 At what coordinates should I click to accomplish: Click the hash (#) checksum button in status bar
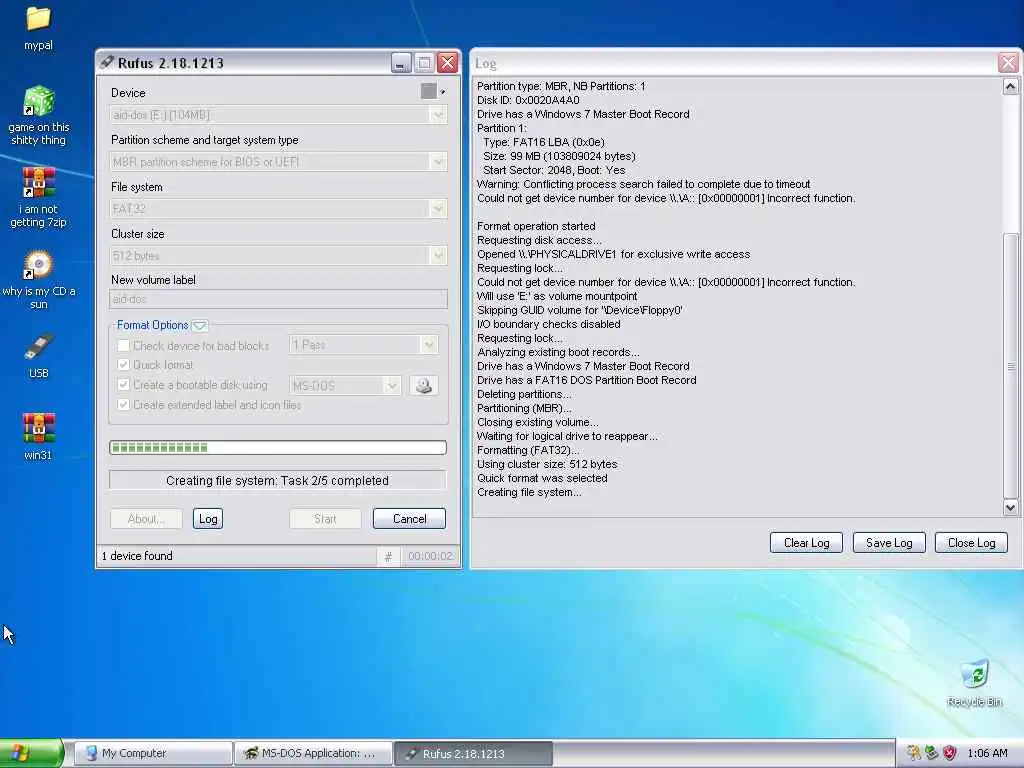388,556
